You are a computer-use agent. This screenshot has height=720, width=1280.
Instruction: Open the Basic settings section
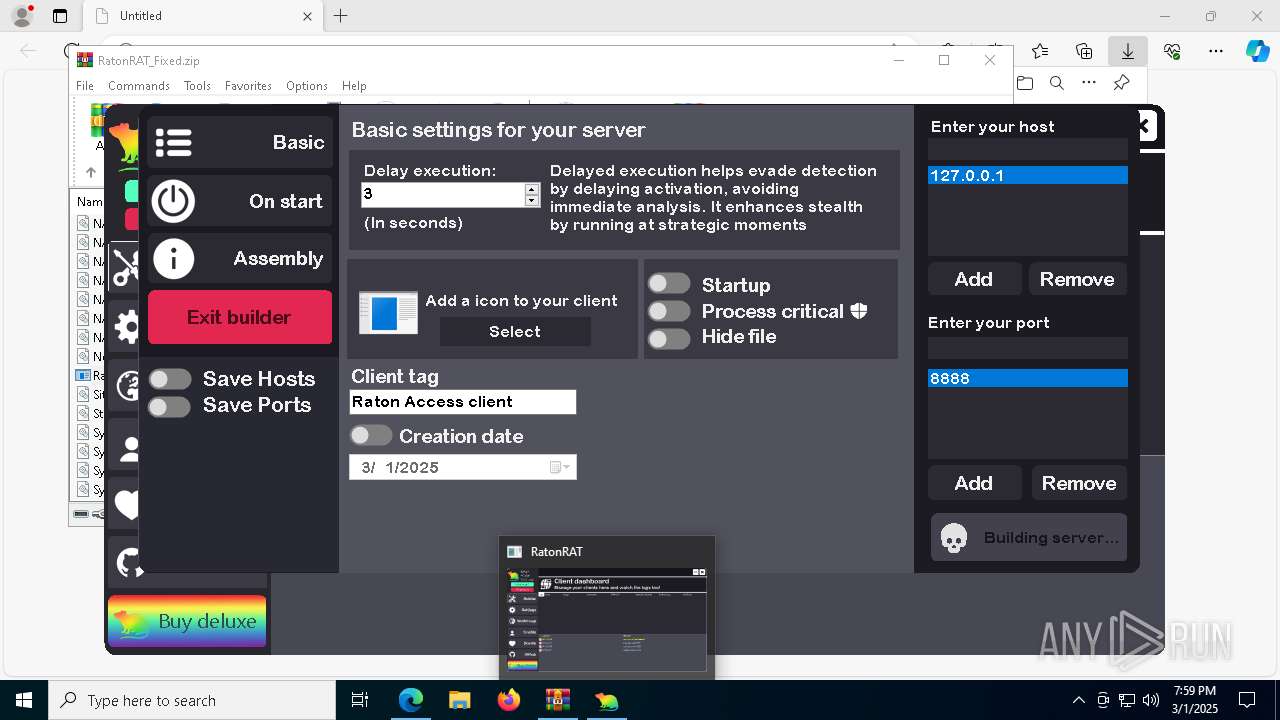(240, 142)
